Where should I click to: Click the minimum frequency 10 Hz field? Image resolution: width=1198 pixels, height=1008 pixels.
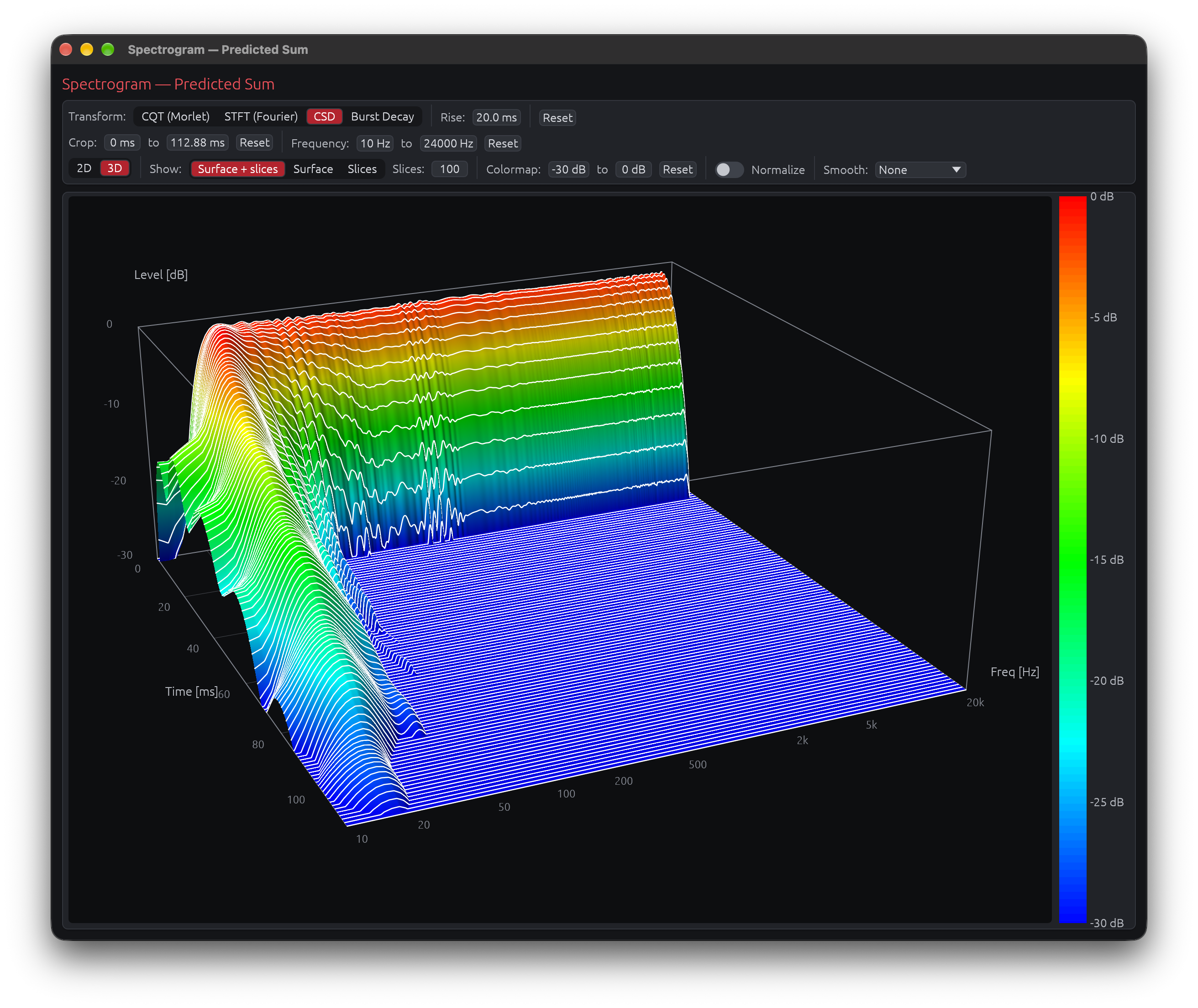[375, 143]
